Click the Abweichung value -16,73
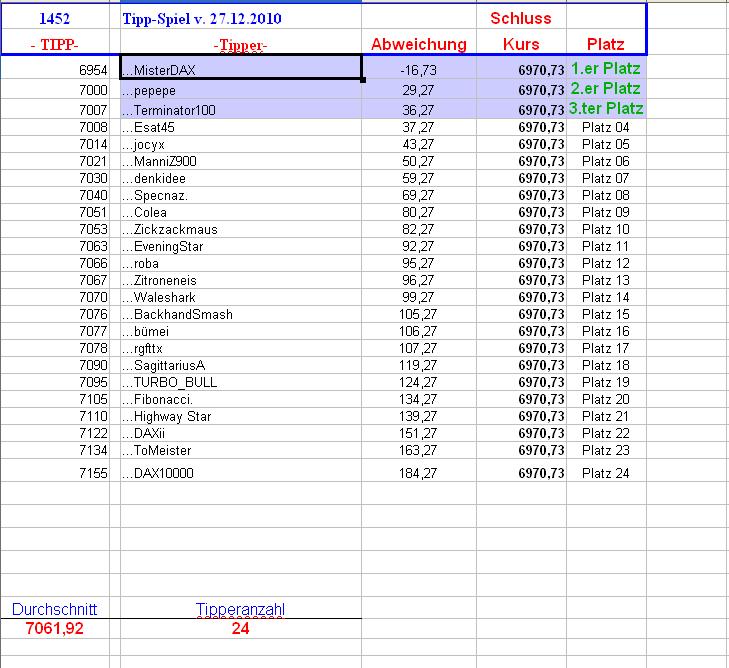729x668 pixels. coord(419,68)
